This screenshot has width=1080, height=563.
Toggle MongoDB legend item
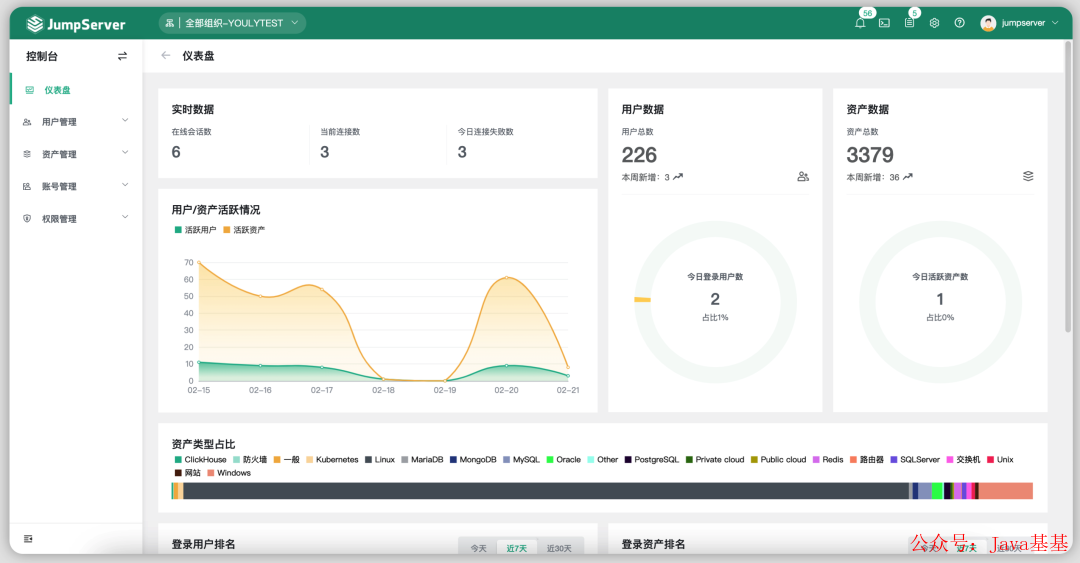click(473, 460)
